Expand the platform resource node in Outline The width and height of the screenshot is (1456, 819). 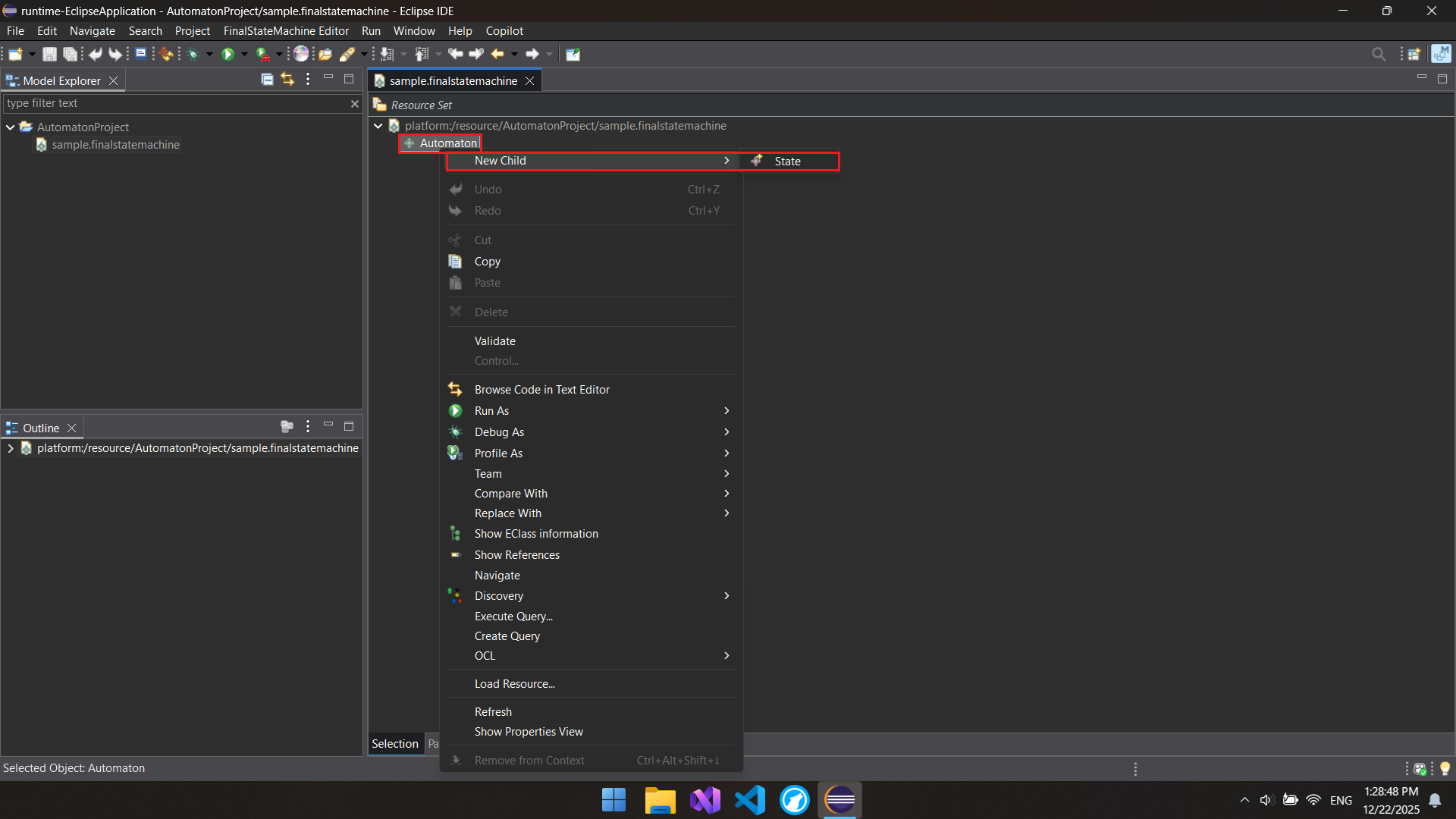11,448
